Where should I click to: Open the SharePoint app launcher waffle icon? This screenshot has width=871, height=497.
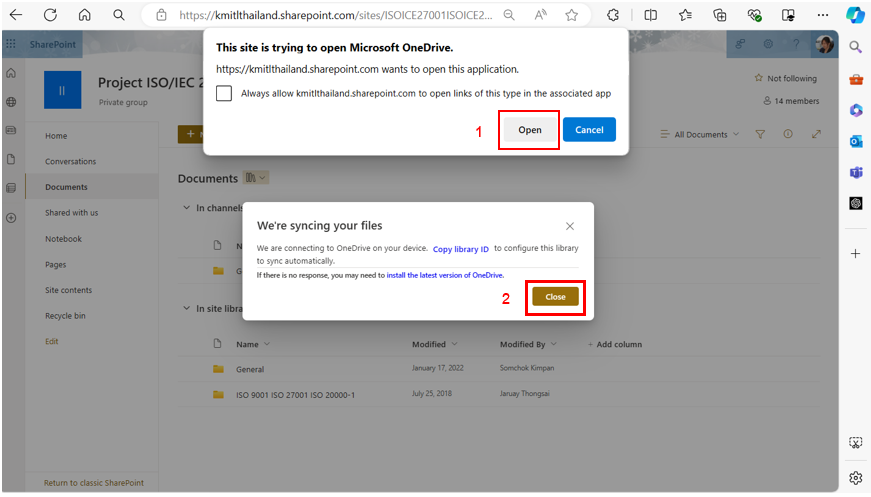pyautogui.click(x=11, y=44)
